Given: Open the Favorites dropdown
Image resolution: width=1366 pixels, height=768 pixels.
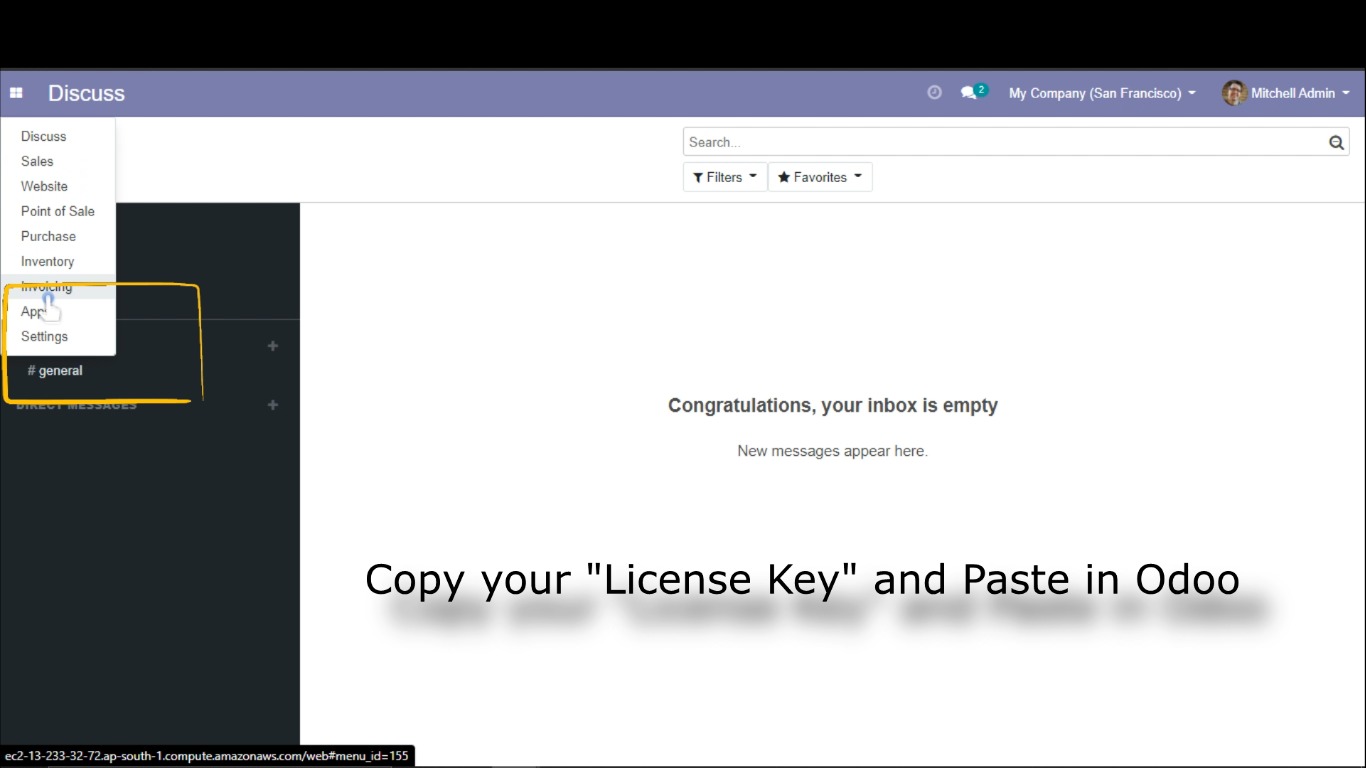Looking at the screenshot, I should pyautogui.click(x=820, y=177).
